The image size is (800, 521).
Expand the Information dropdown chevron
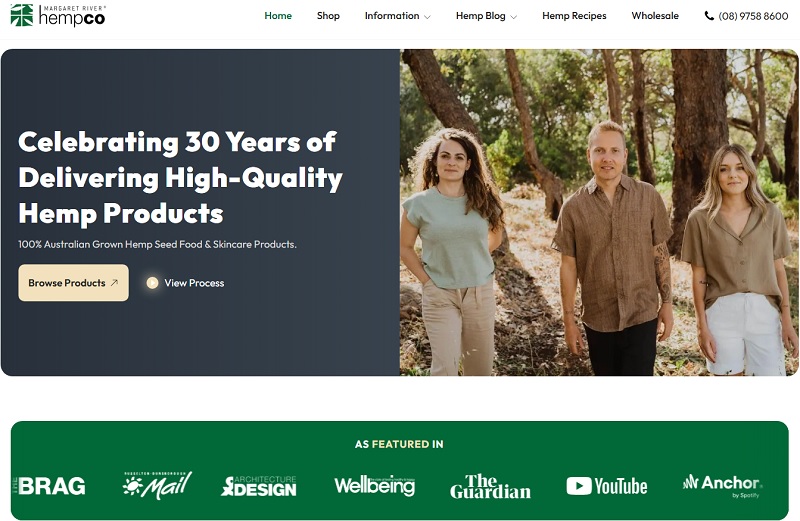tap(428, 17)
